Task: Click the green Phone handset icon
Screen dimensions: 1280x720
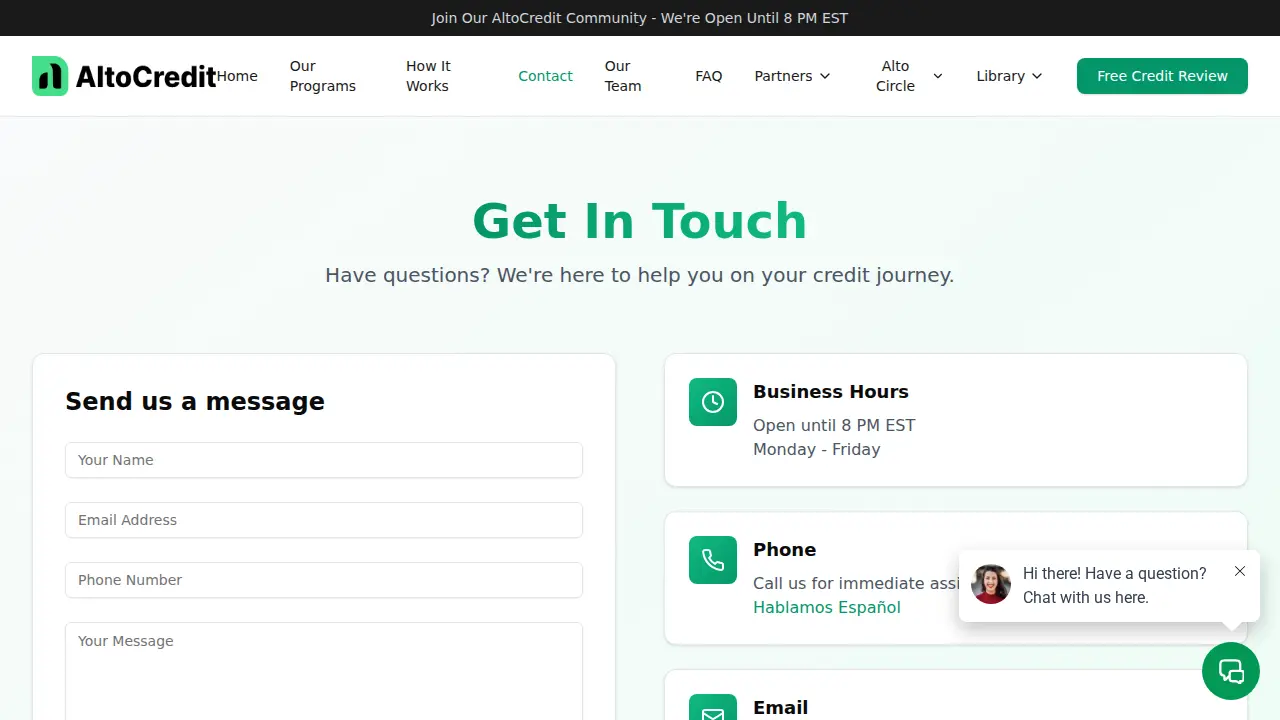Action: pos(713,560)
